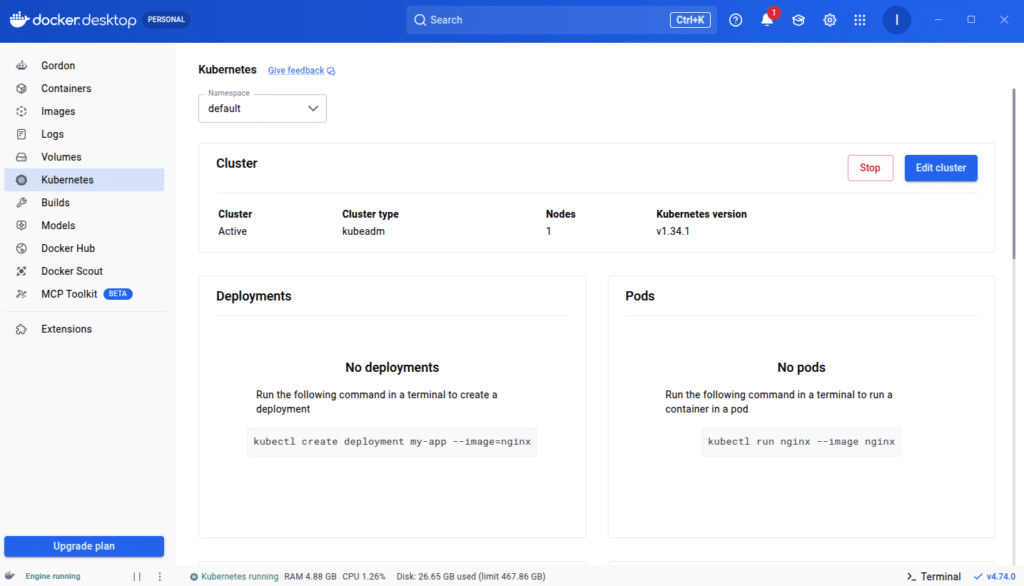The image size is (1024, 586).
Task: Open Docker Hub view
Action: point(84,248)
